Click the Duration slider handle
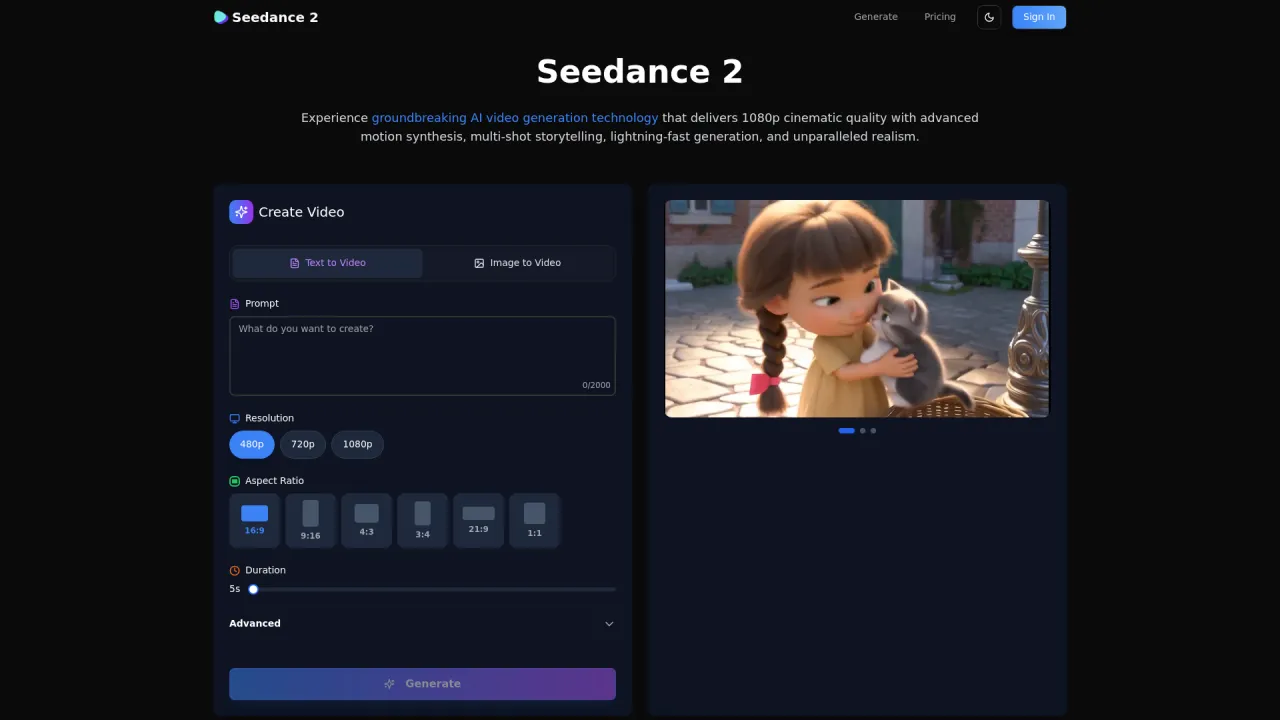The width and height of the screenshot is (1280, 720). coord(253,589)
